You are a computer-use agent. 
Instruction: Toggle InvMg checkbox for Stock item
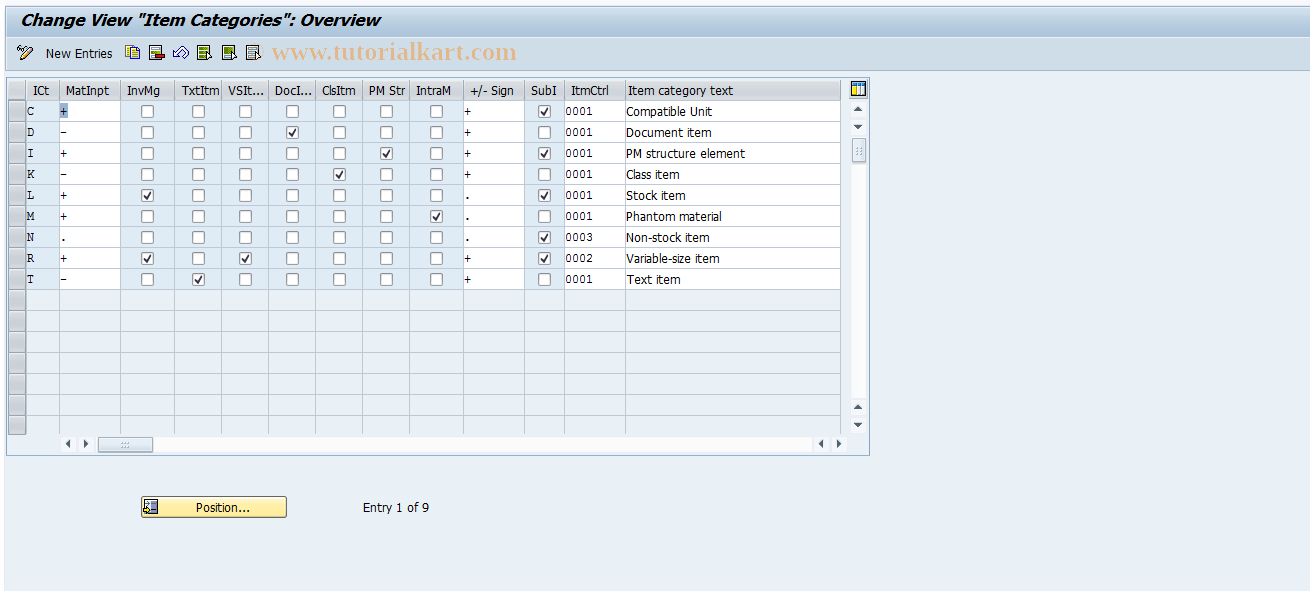[147, 195]
